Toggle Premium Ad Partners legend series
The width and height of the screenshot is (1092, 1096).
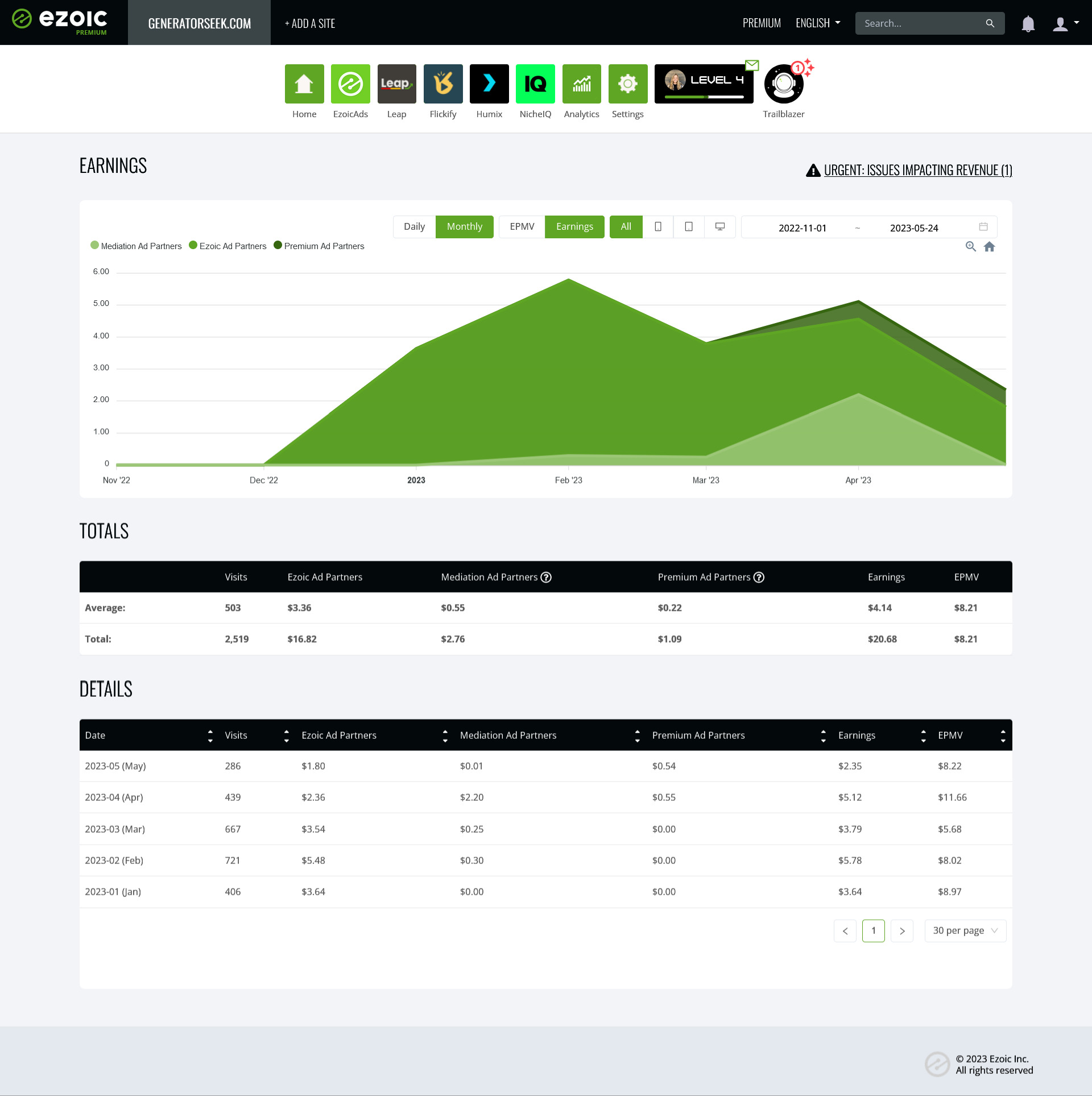tap(319, 246)
